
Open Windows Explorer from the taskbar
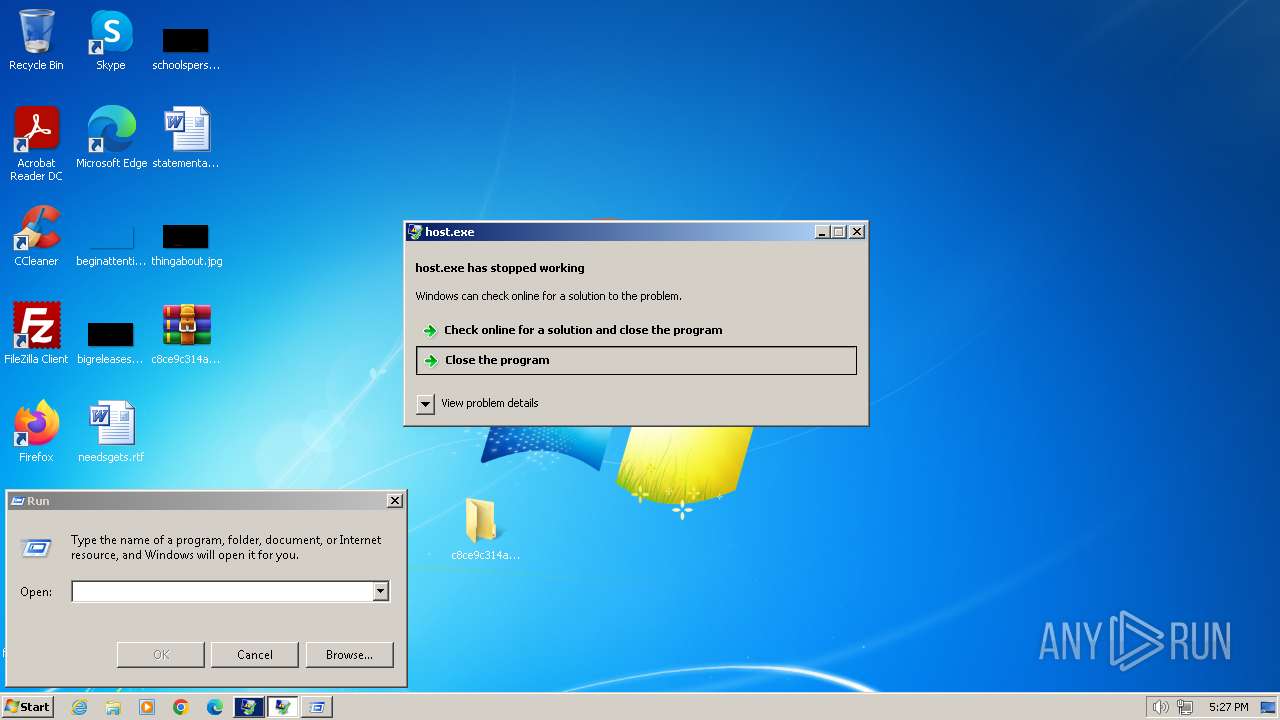pyautogui.click(x=113, y=707)
